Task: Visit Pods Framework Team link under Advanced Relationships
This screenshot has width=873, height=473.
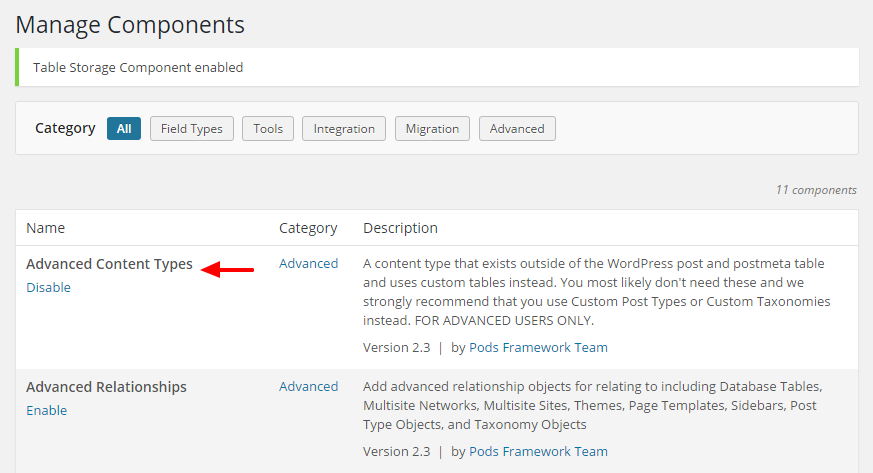Action: click(538, 452)
